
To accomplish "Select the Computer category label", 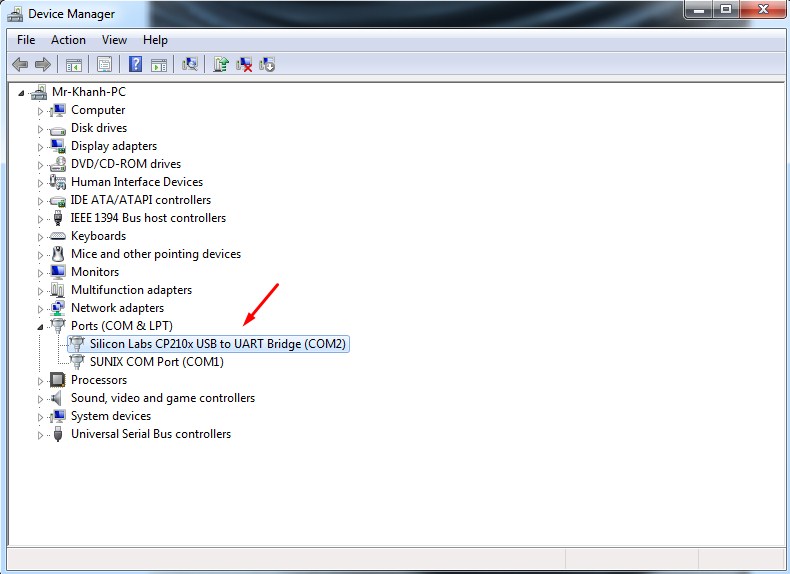I will pyautogui.click(x=98, y=110).
